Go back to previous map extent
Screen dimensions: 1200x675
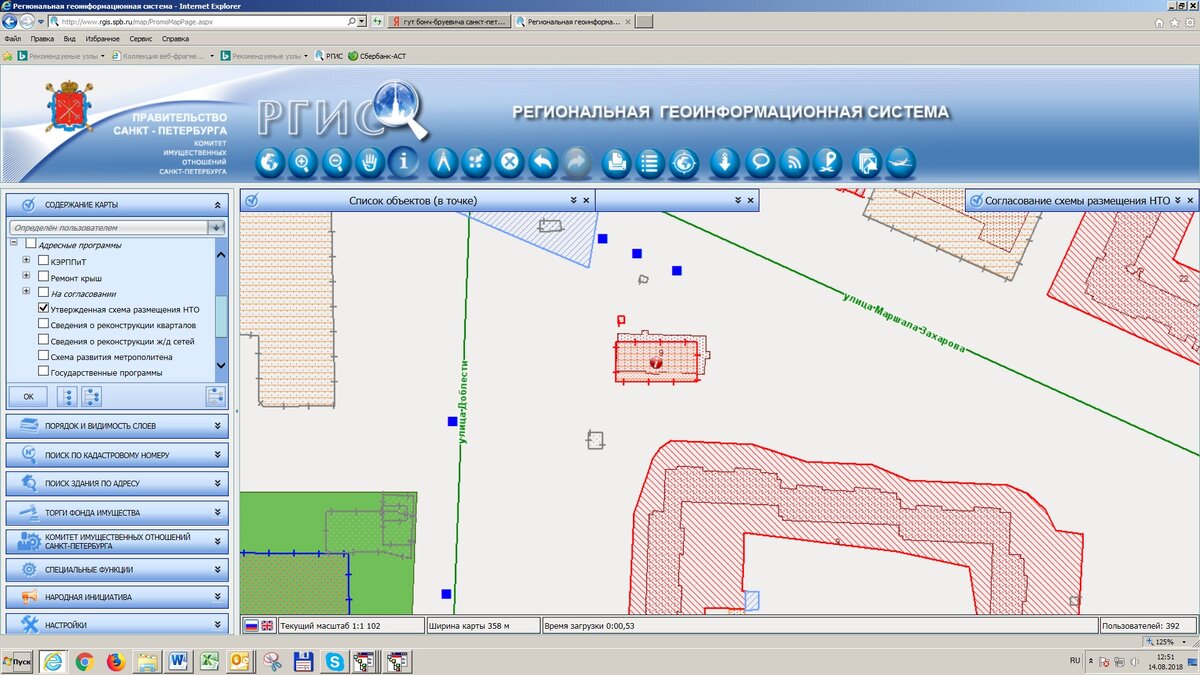coord(543,161)
